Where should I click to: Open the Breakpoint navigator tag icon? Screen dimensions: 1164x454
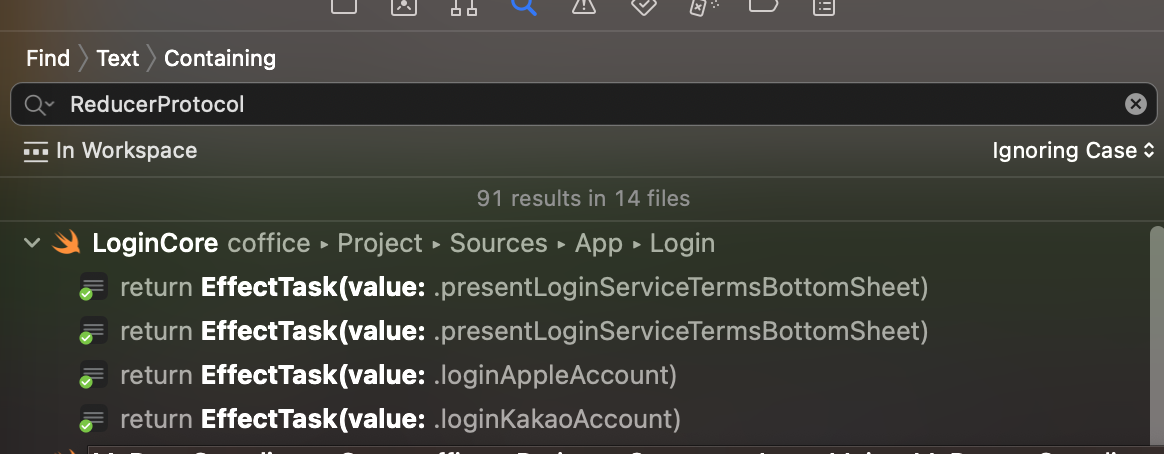point(764,6)
